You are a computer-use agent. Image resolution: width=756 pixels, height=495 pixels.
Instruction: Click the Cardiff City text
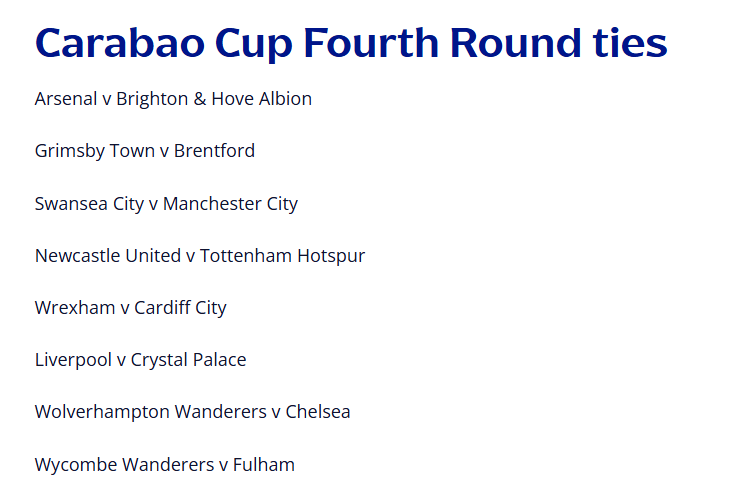click(x=180, y=308)
